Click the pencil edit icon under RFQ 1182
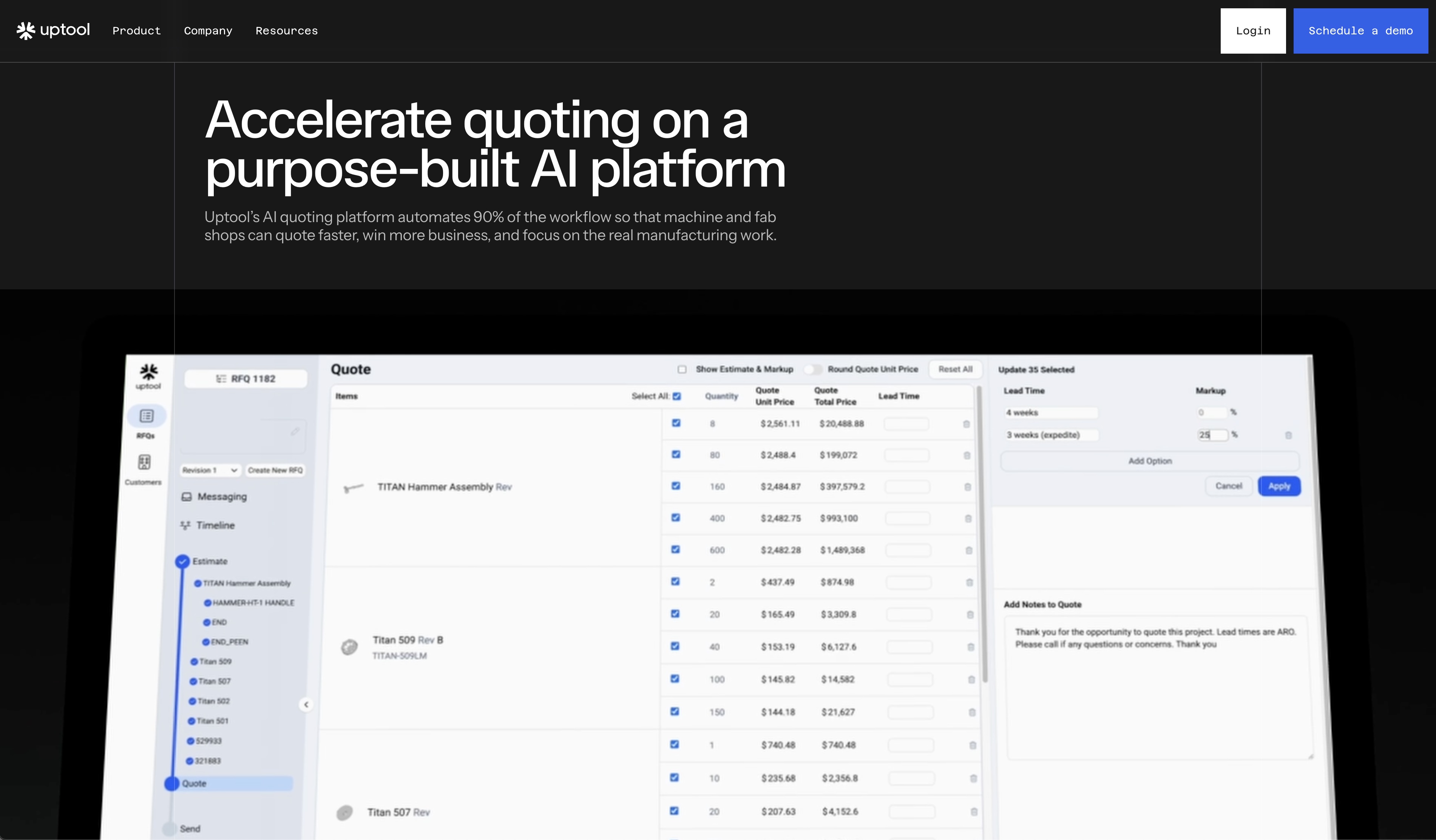The image size is (1436, 840). [x=295, y=431]
